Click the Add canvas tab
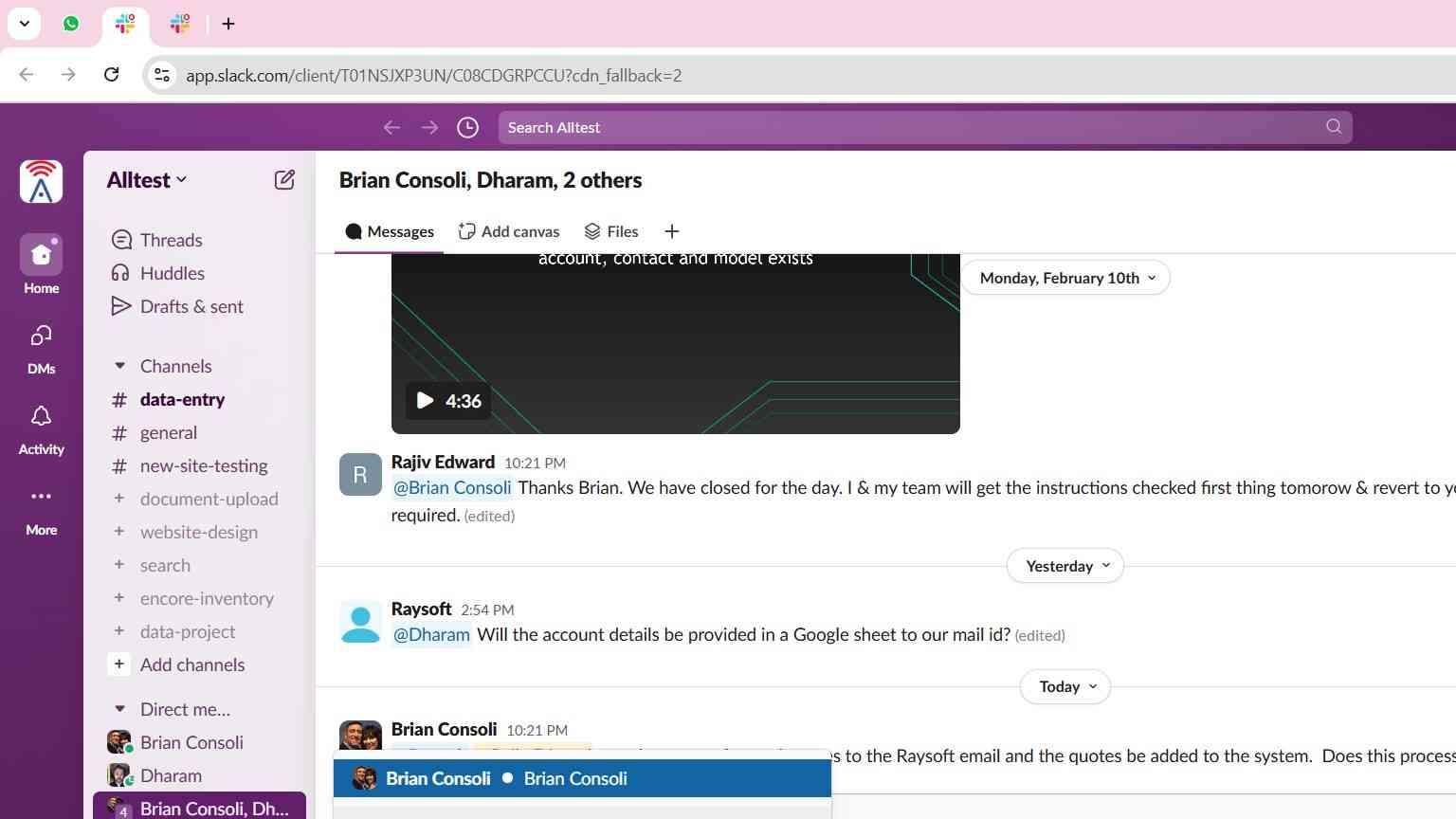The height and width of the screenshot is (819, 1456). pyautogui.click(x=509, y=231)
